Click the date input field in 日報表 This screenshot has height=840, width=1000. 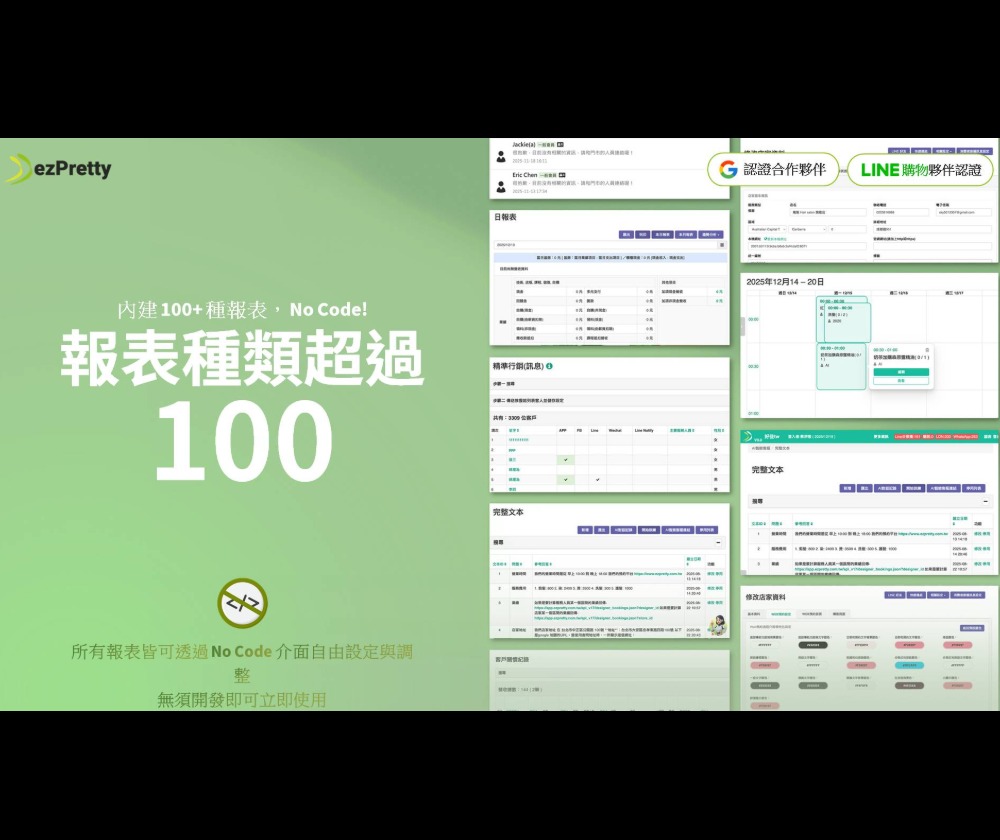coord(606,245)
